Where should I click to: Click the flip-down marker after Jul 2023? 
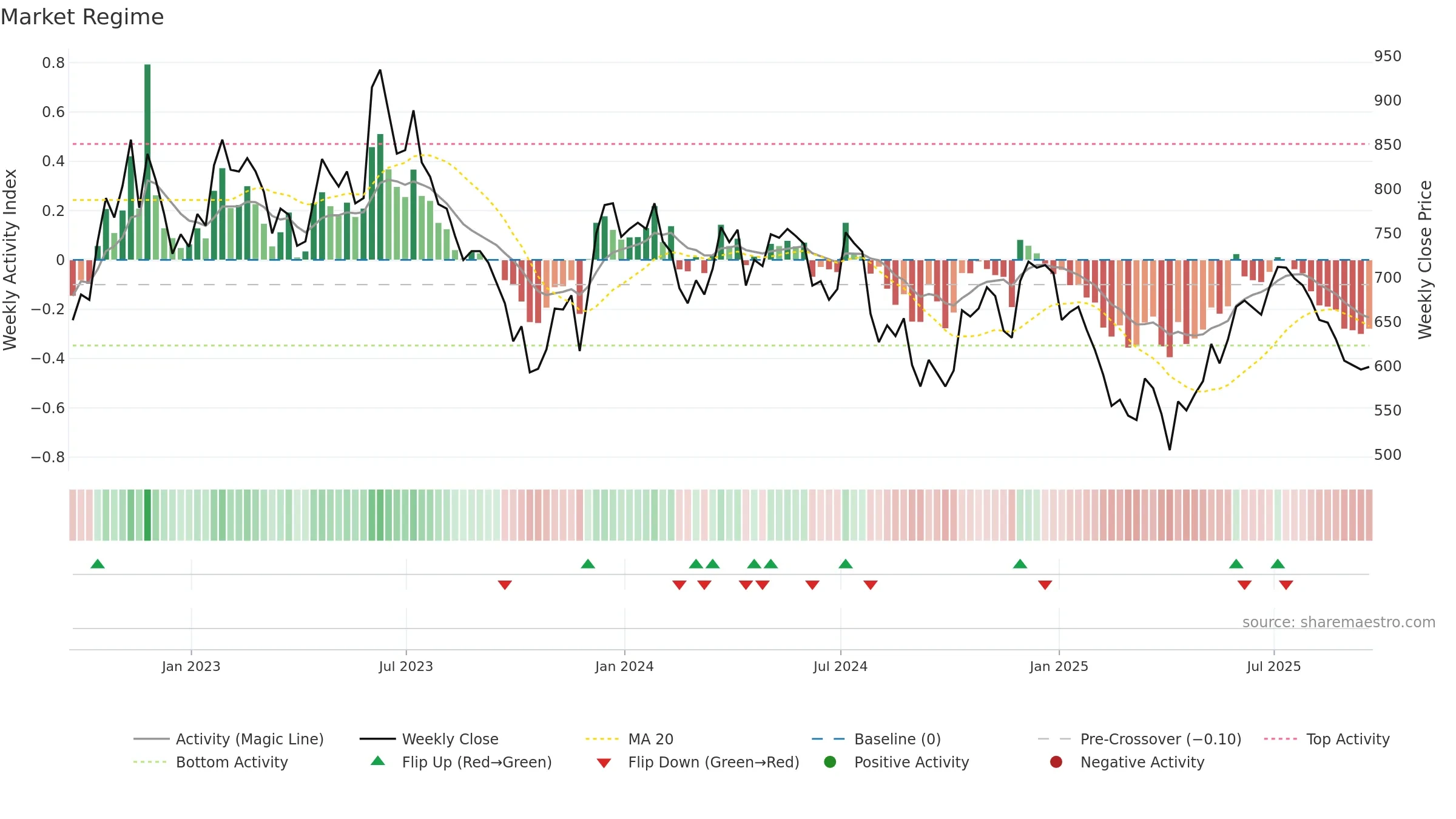[505, 585]
